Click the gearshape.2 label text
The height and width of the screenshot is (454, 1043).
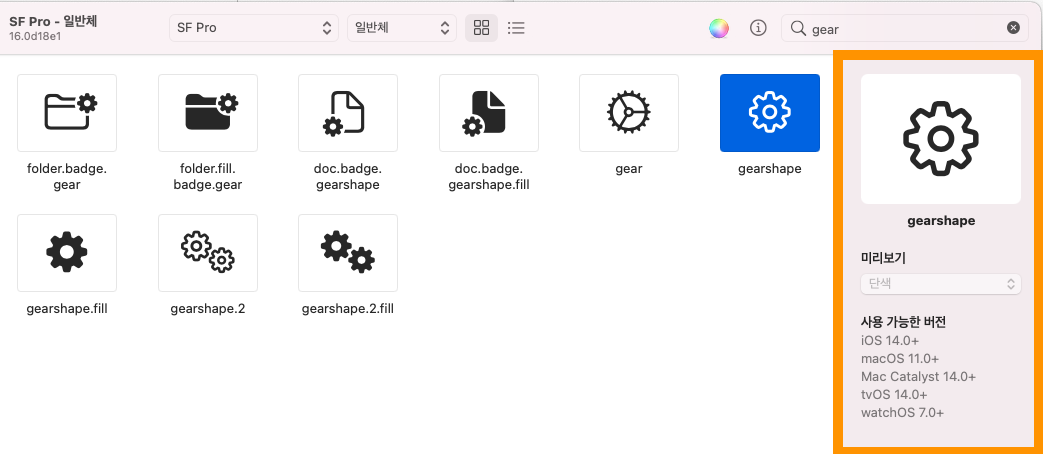pos(208,309)
